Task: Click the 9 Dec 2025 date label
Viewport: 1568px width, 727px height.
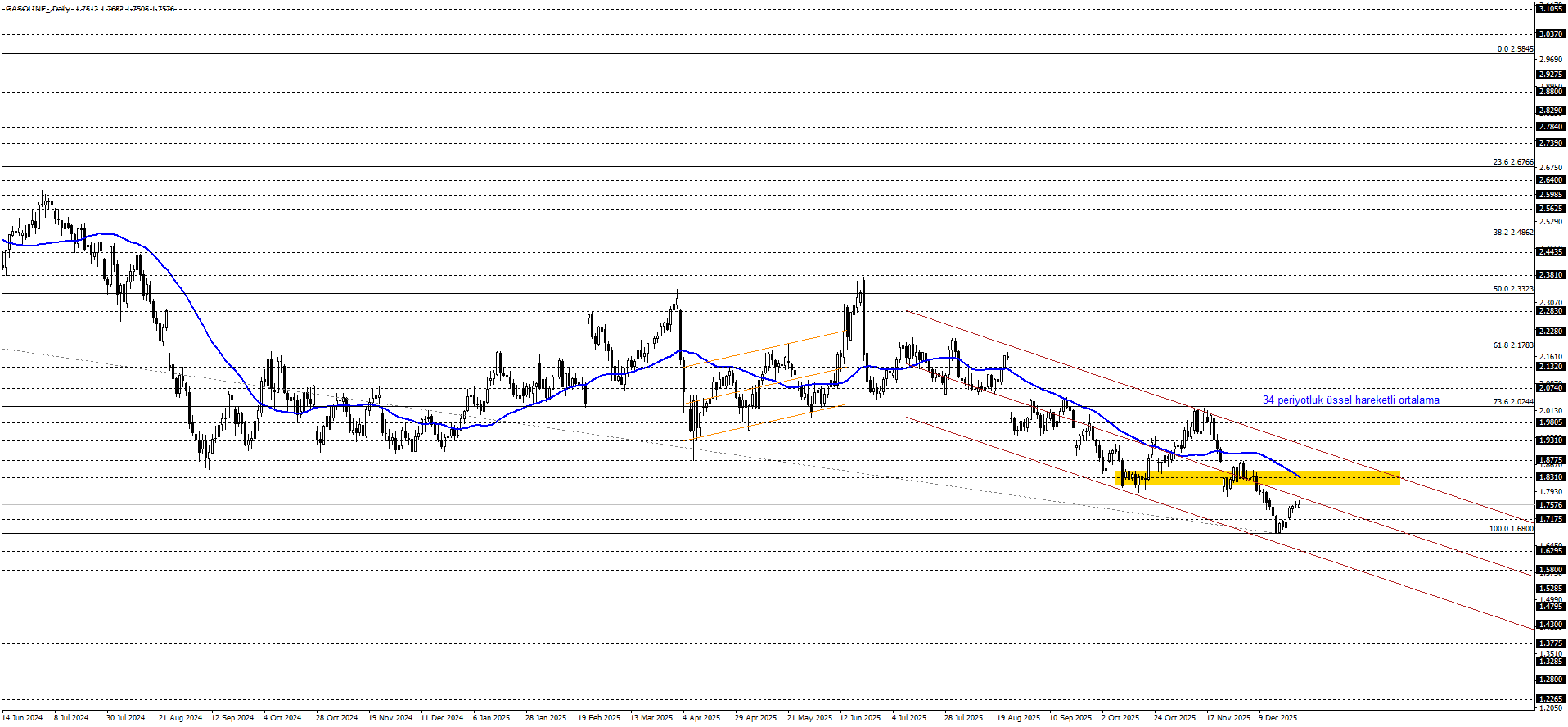Action: pos(1277,718)
